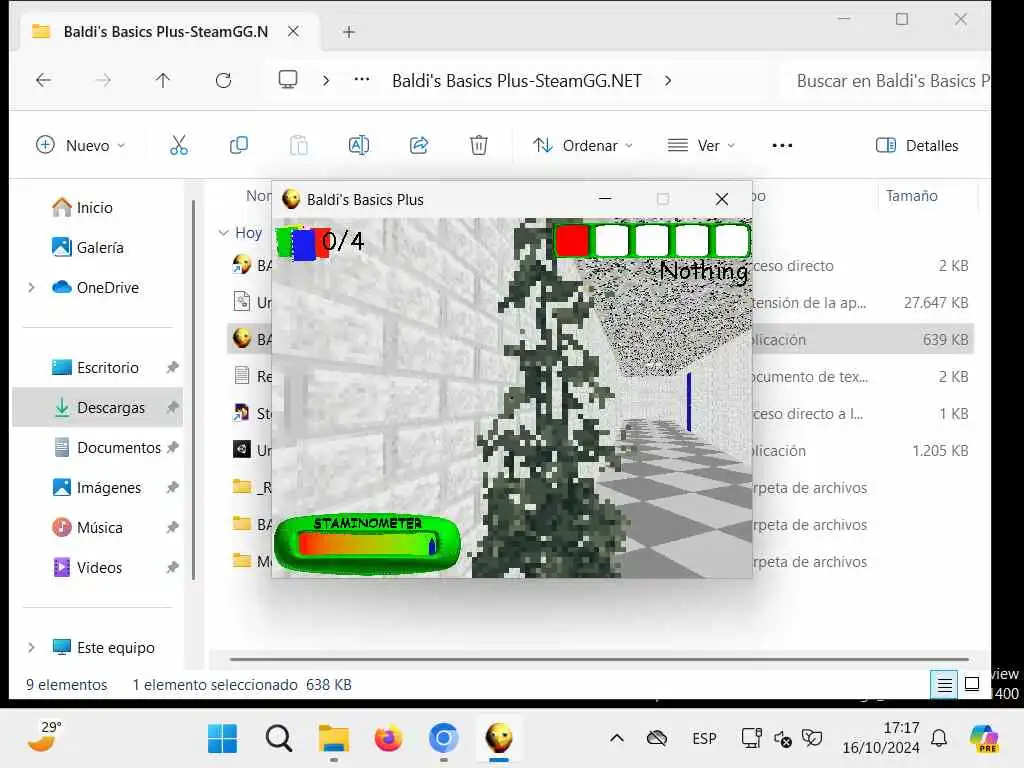
Task: Click the horizontal scrollbar in file list
Action: tap(599, 660)
